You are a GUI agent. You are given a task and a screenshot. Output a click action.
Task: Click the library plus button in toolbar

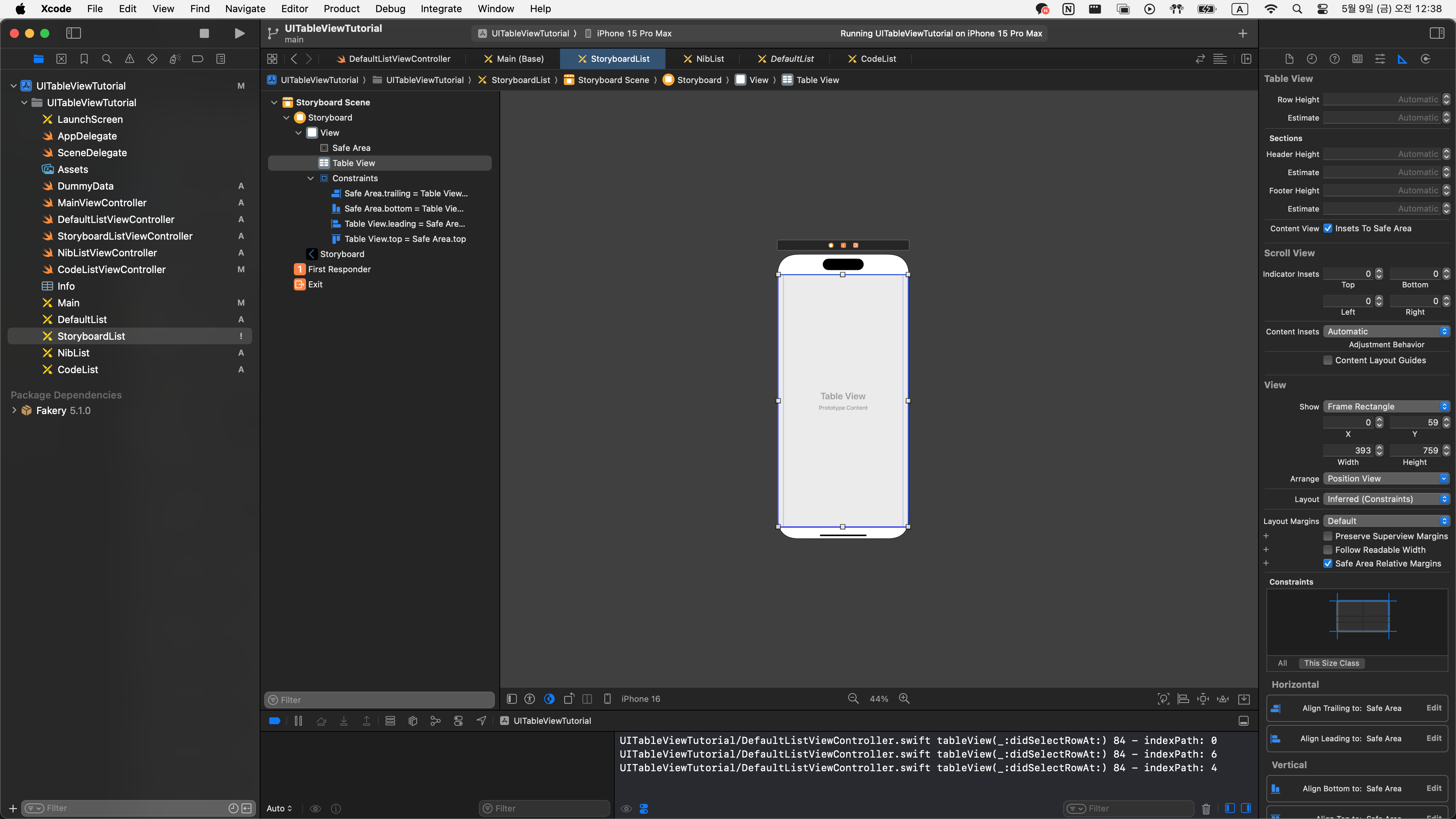tap(1243, 33)
